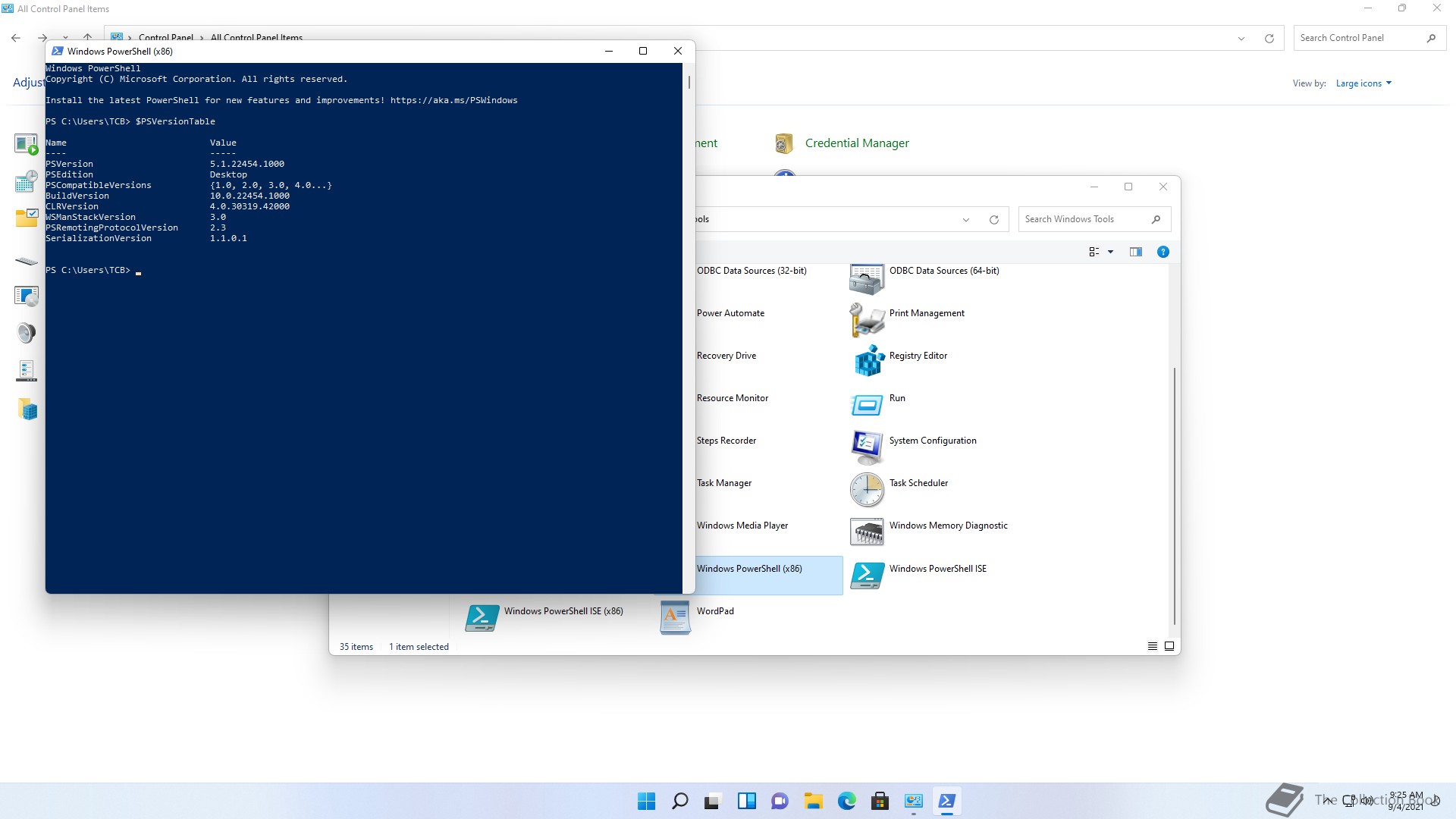Viewport: 1456px width, 819px height.
Task: Click All Control Panel Items breadcrumb
Action: tap(256, 37)
